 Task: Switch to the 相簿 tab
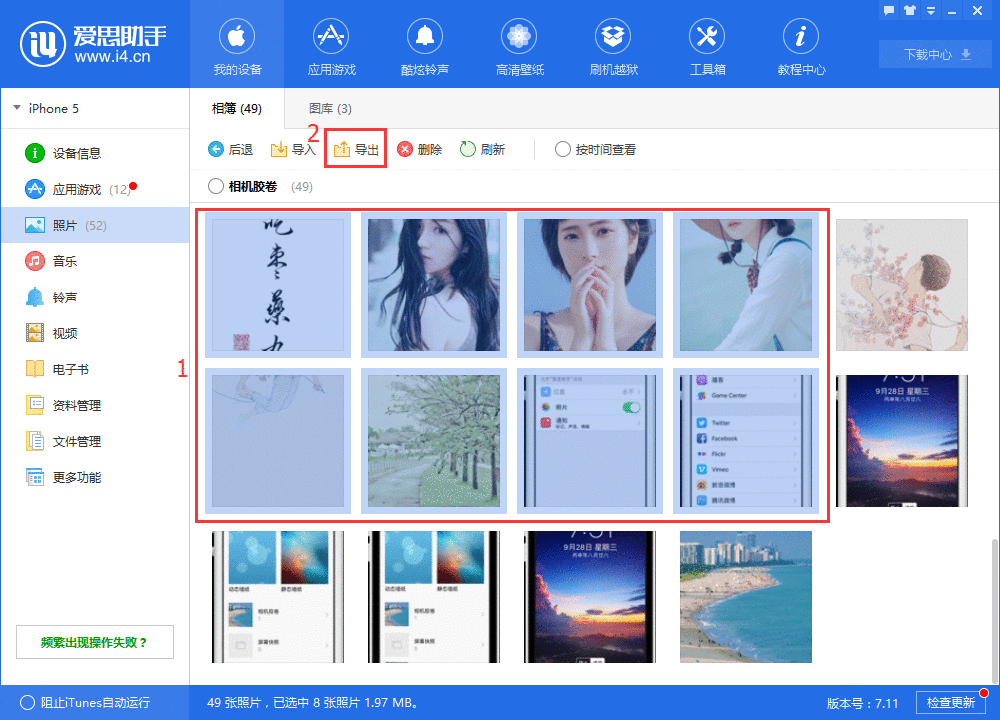[x=236, y=106]
